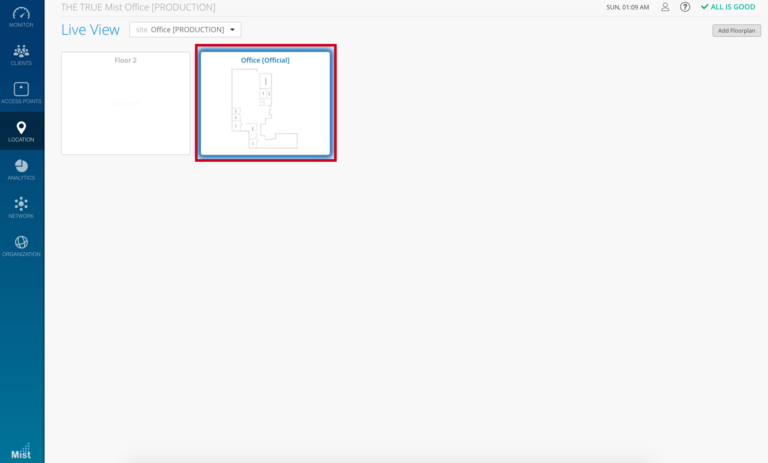Click the Office [PRODUCTION] site name
This screenshot has width=768, height=463.
[x=187, y=30]
